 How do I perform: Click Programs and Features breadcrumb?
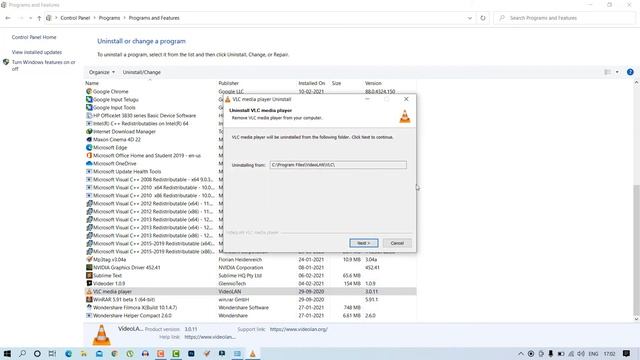click(154, 18)
